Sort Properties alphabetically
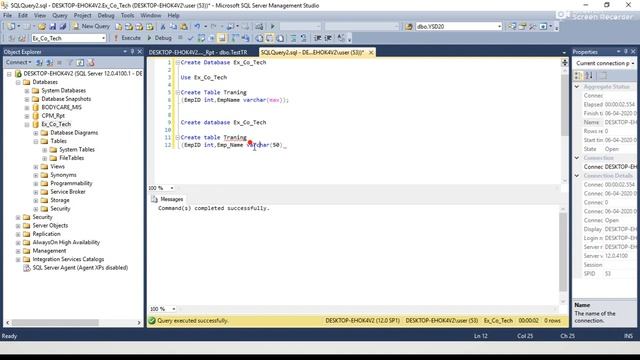The image size is (640, 360). pos(589,76)
